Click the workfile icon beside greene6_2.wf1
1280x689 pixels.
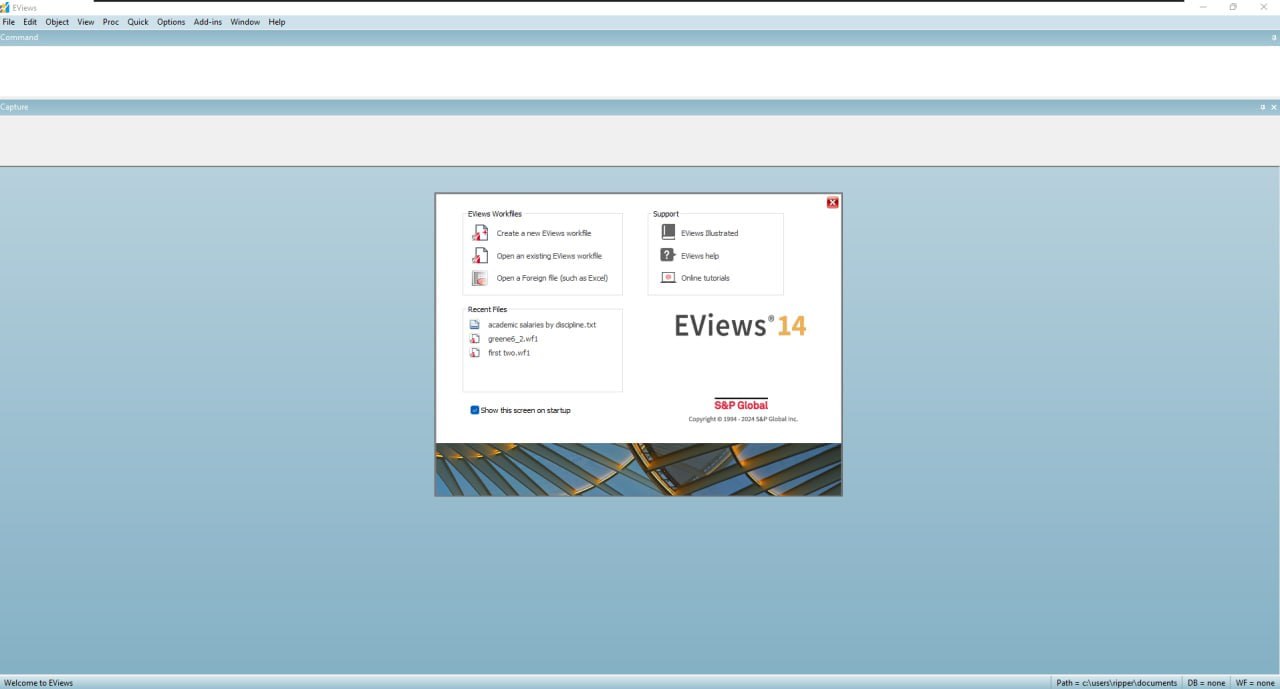475,339
